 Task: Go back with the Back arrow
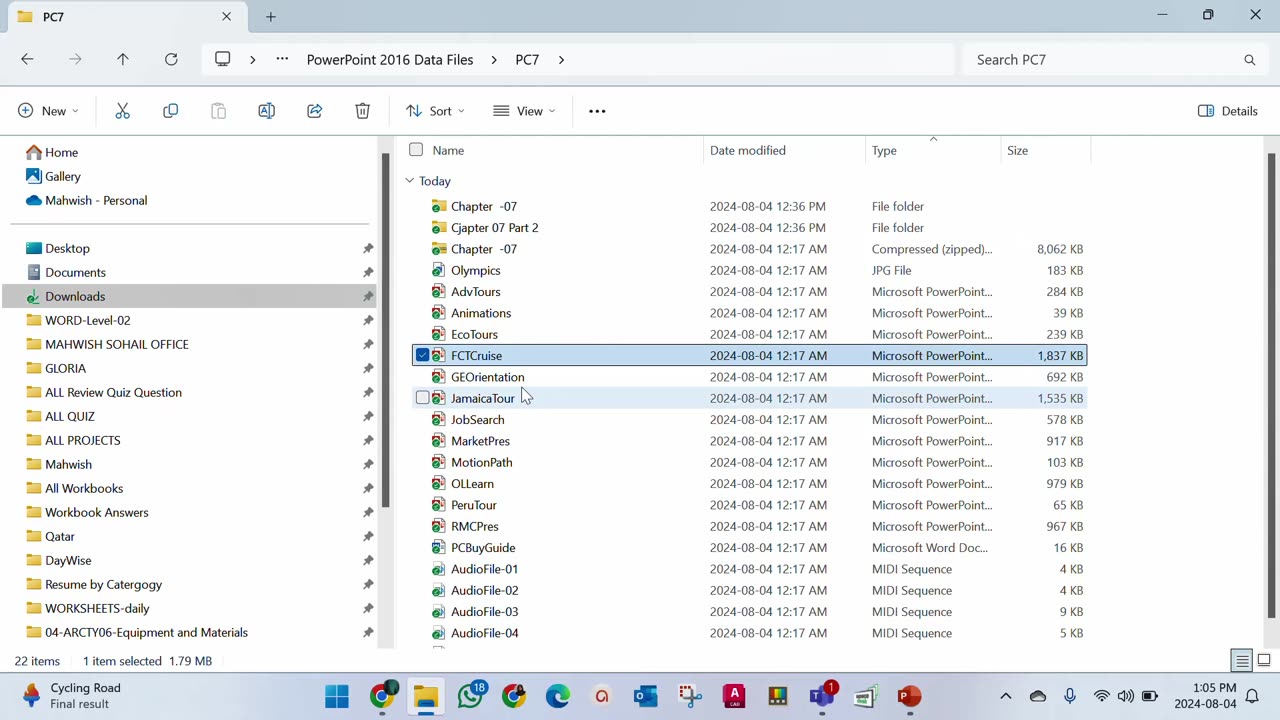point(27,60)
